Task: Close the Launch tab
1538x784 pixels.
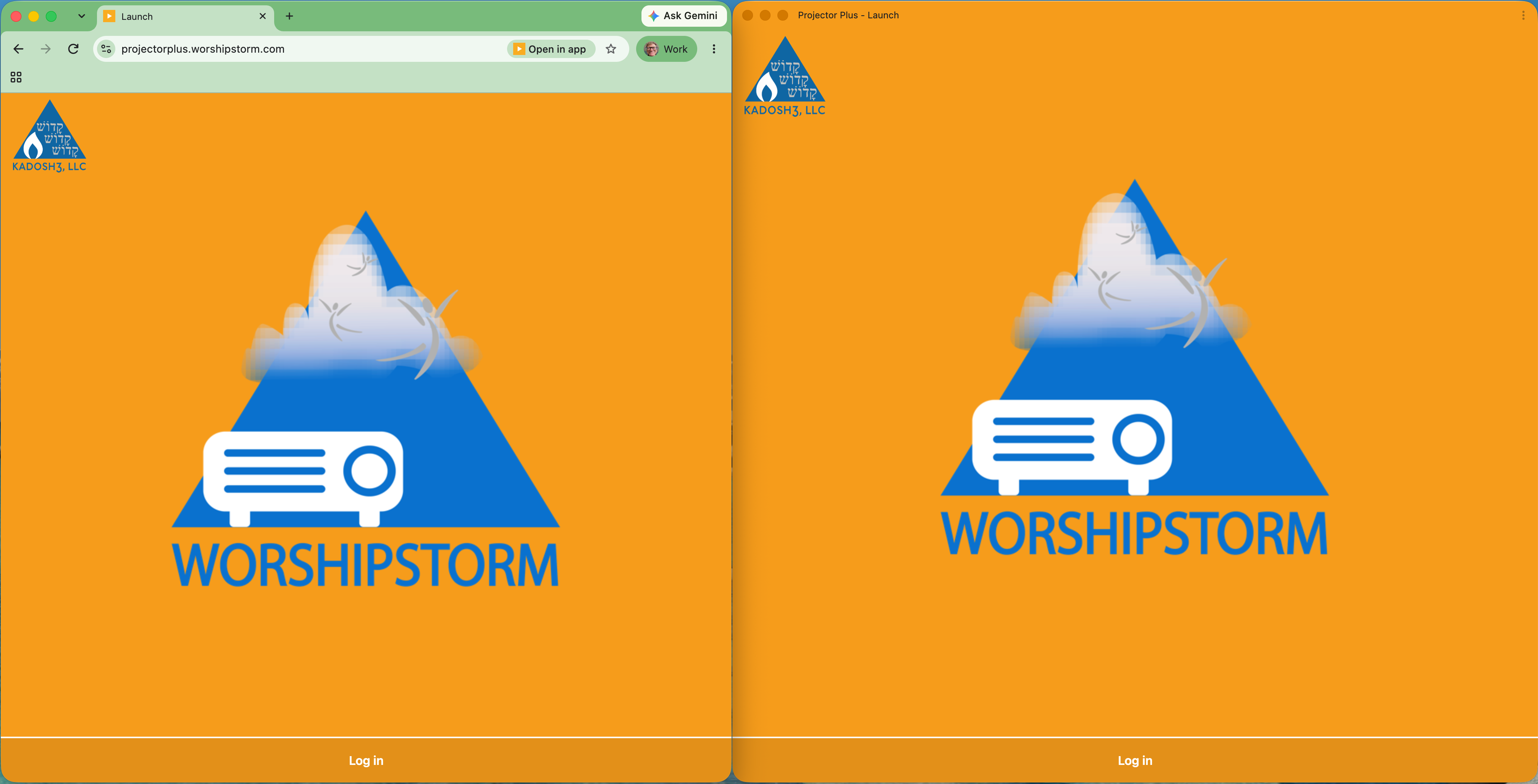Action: (262, 16)
